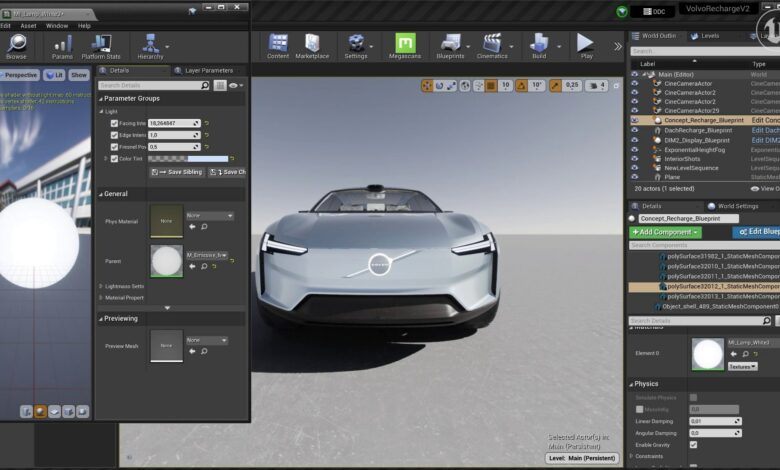780x470 pixels.
Task: Select the cylinder preview mesh icon
Action: (26, 412)
